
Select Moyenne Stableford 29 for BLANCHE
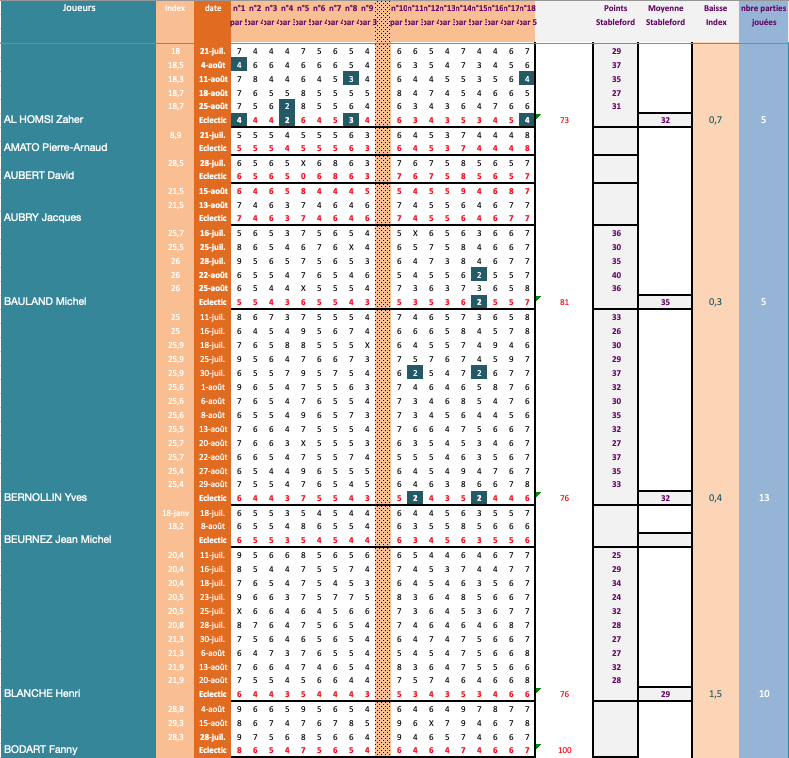[665, 694]
